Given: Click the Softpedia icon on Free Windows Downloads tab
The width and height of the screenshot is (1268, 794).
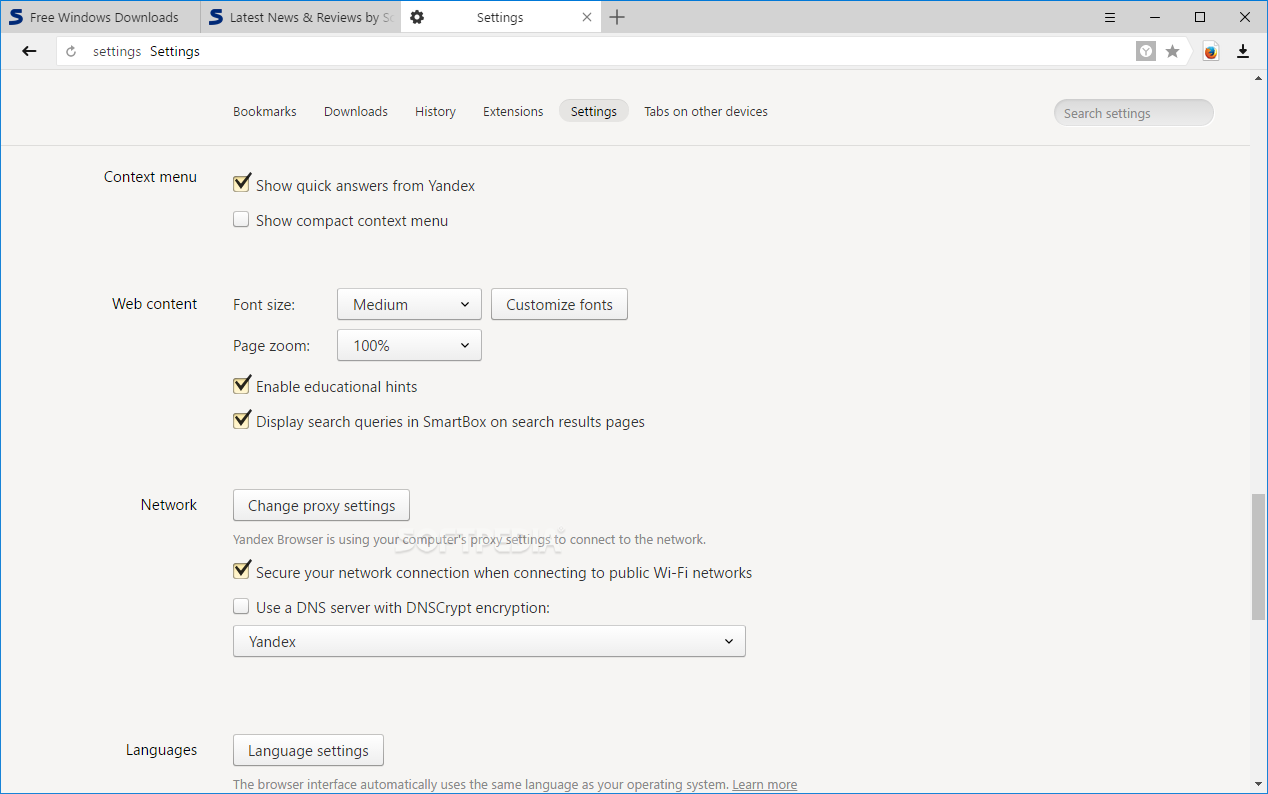Looking at the screenshot, I should click(16, 17).
